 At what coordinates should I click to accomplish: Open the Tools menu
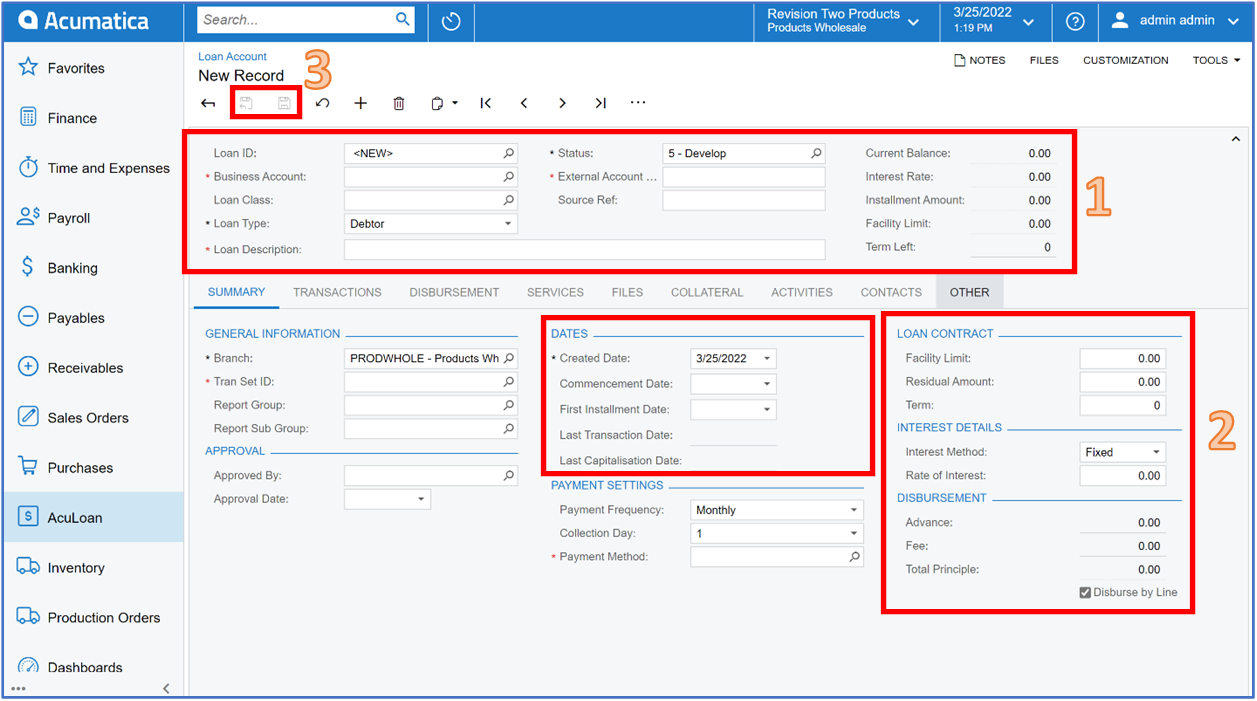point(1216,61)
